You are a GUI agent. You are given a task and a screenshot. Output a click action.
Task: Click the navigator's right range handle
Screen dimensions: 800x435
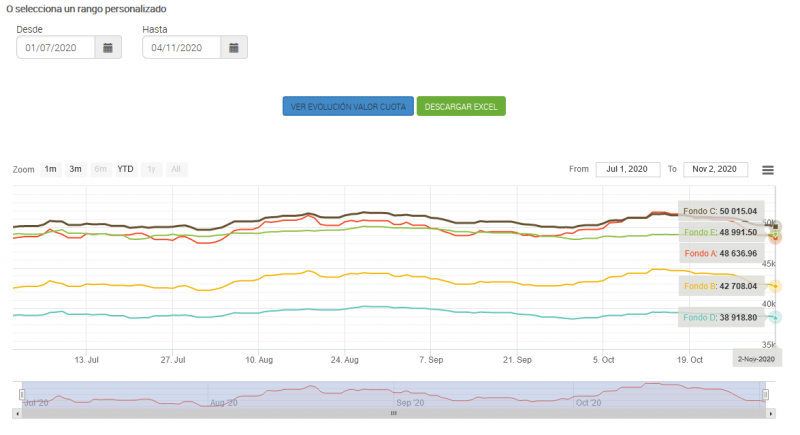coord(765,394)
